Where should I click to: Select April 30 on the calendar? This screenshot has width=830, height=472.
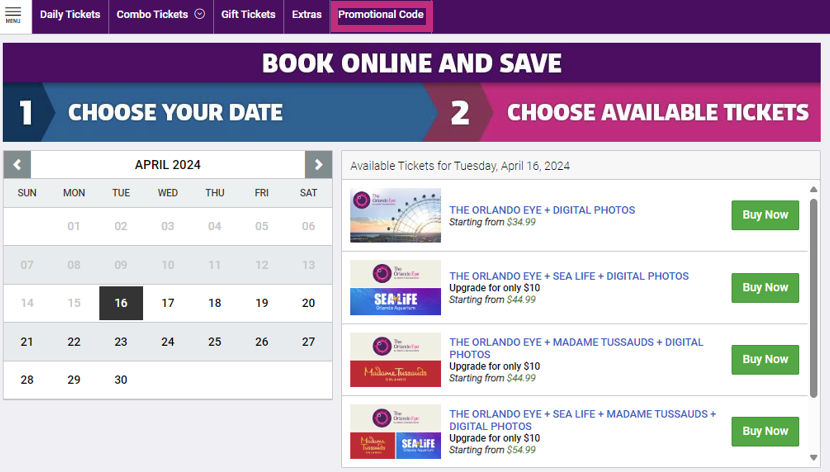click(x=121, y=380)
